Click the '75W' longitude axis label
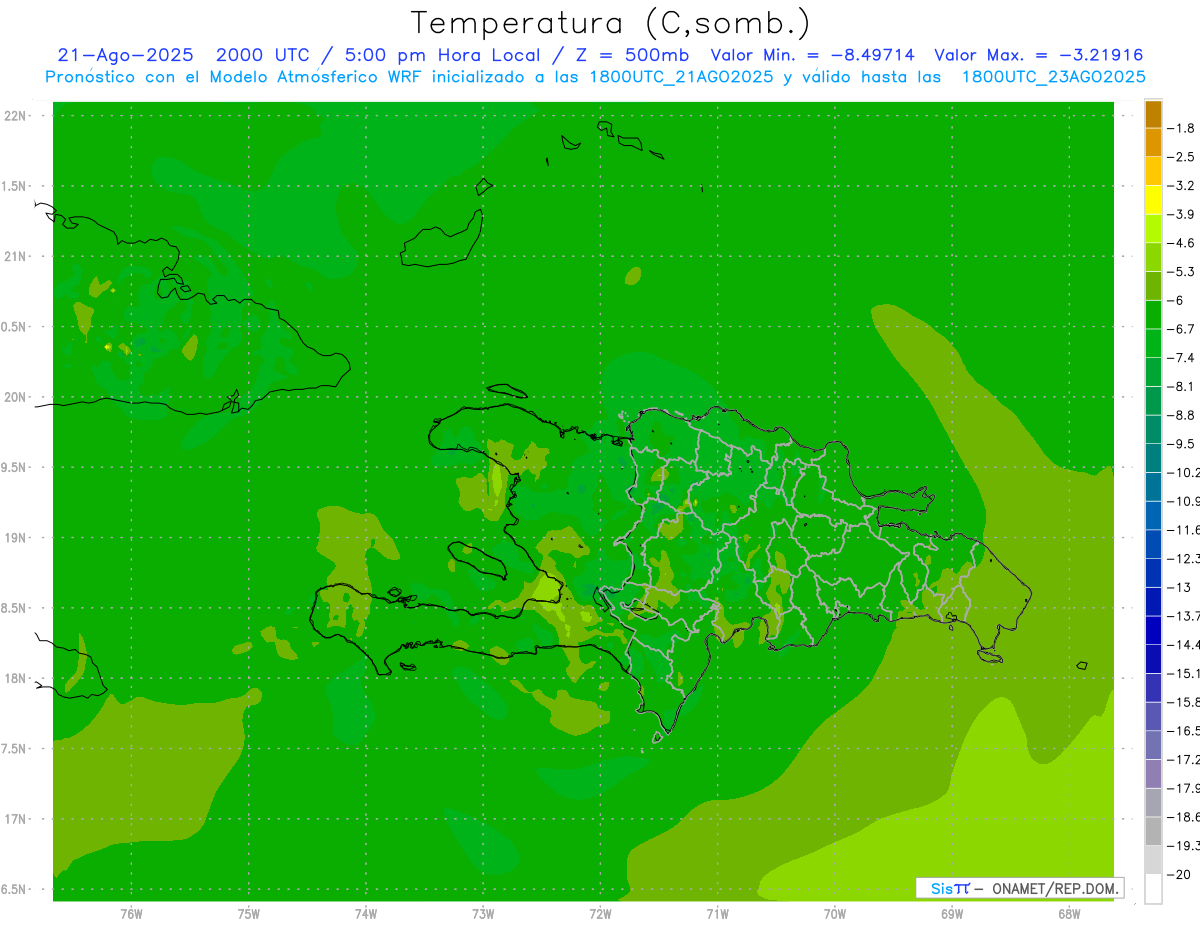The width and height of the screenshot is (1200, 927). 249,914
